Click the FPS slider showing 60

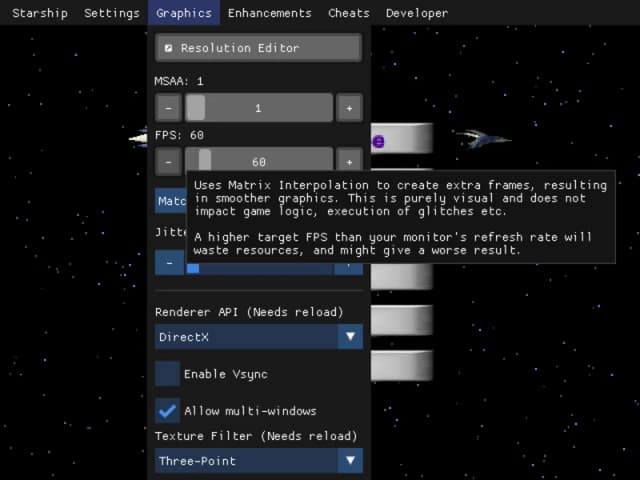pos(259,160)
